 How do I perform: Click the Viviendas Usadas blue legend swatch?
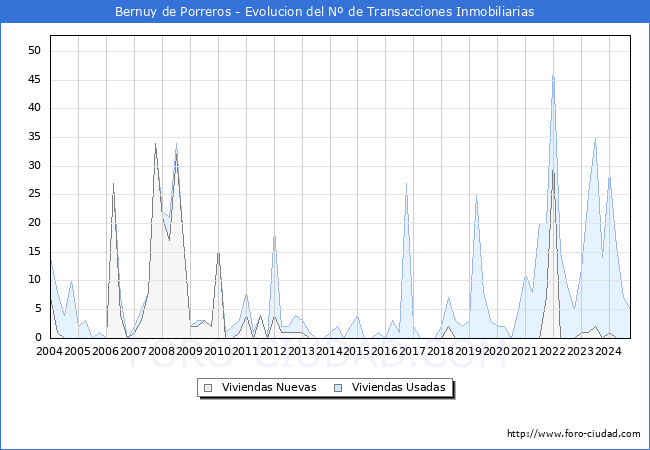(x=338, y=387)
